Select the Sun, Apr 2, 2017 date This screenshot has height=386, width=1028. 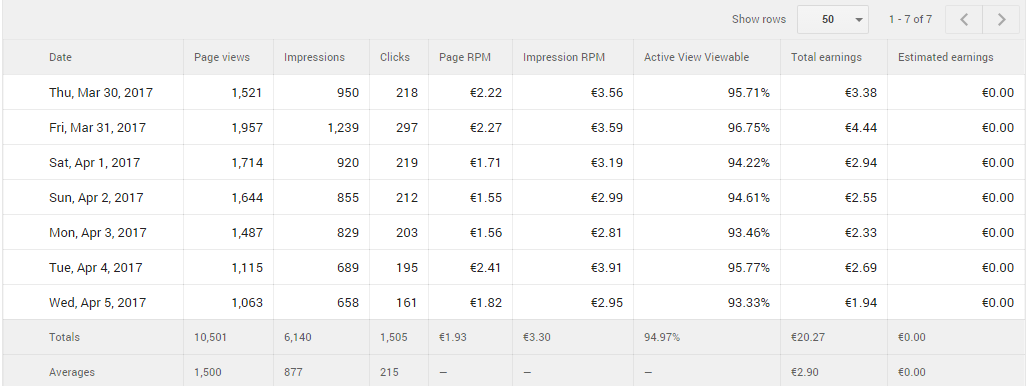tap(96, 198)
